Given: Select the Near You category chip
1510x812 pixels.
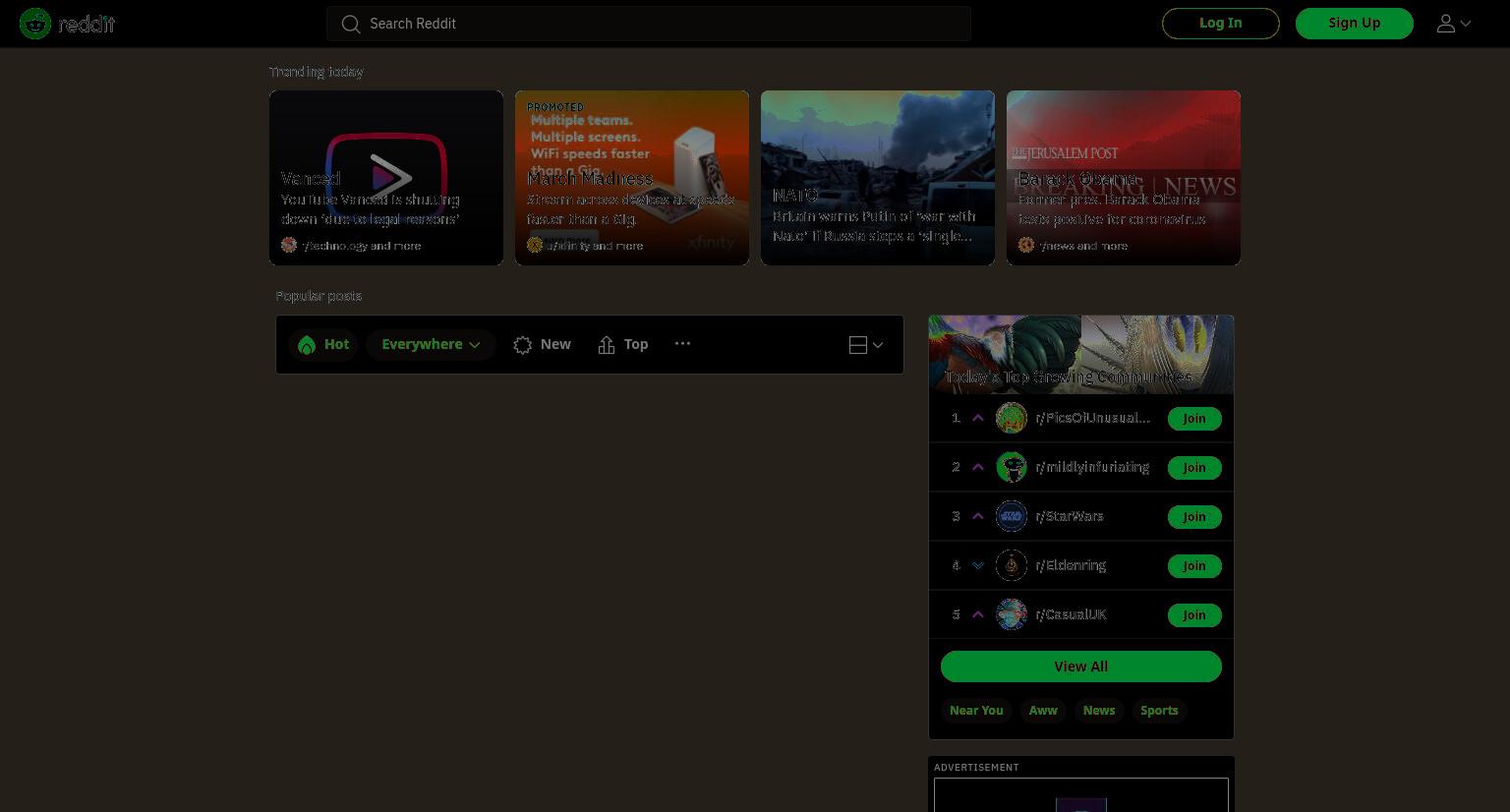Looking at the screenshot, I should (976, 711).
